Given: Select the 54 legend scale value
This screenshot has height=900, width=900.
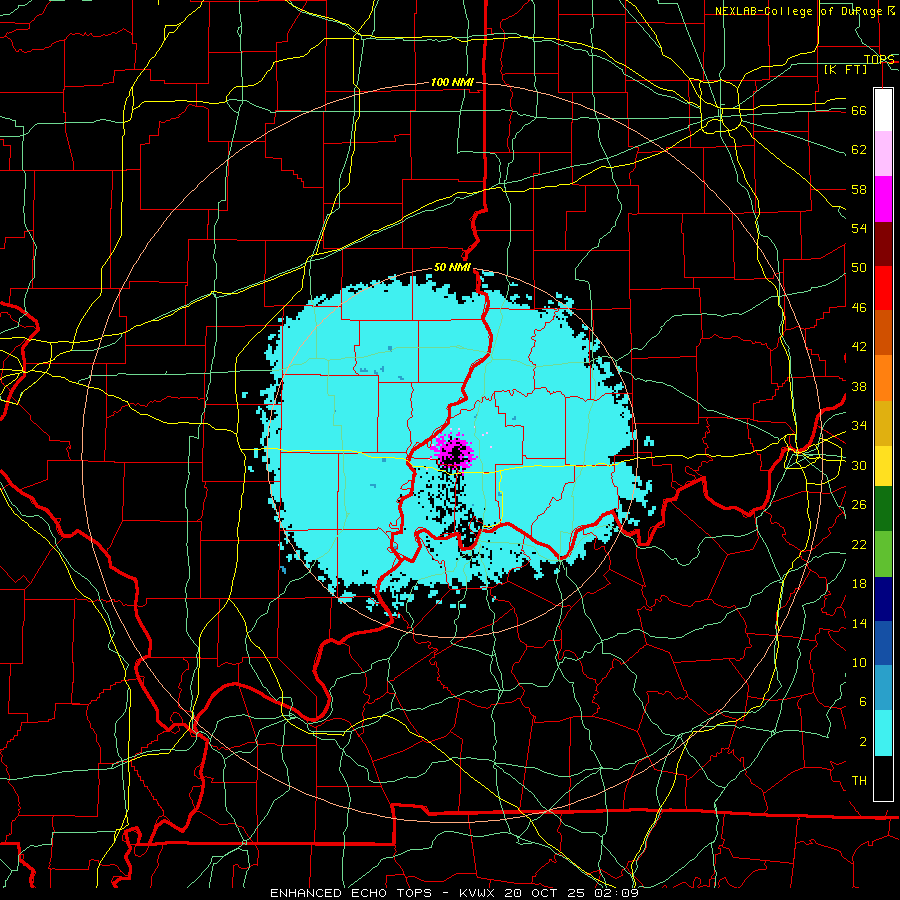Looking at the screenshot, I should click(x=859, y=228).
